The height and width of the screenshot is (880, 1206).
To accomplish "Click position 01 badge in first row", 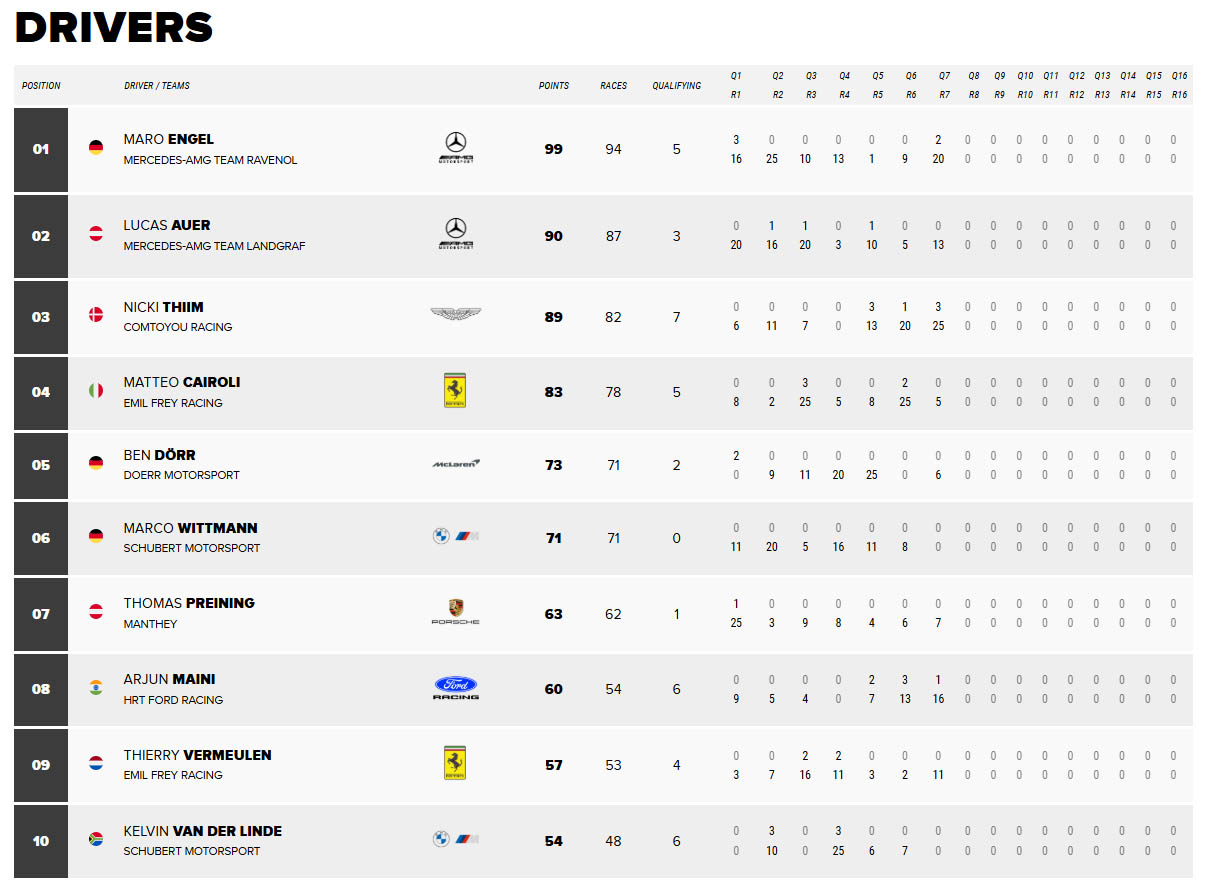I will point(41,149).
